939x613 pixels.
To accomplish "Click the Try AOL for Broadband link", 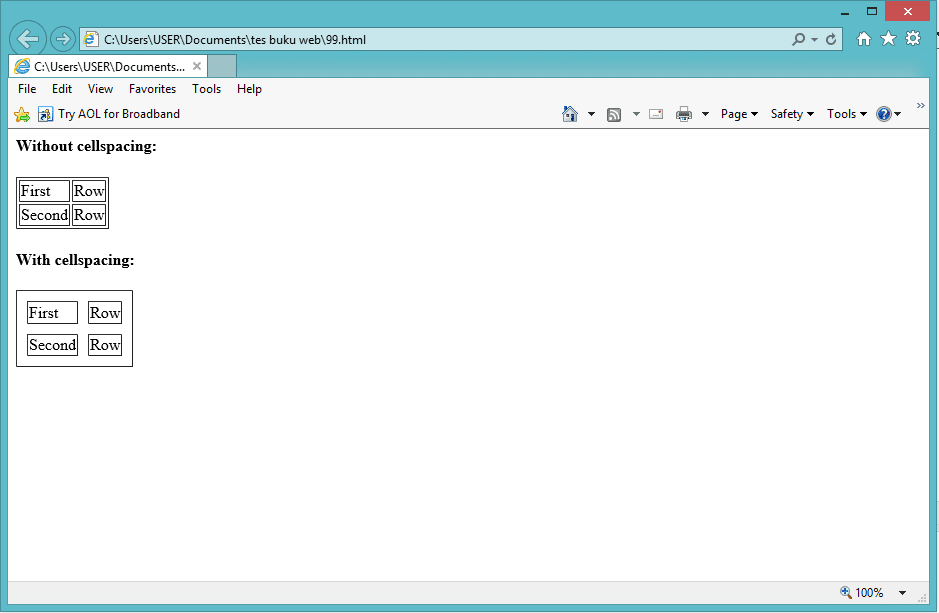I will coord(119,114).
